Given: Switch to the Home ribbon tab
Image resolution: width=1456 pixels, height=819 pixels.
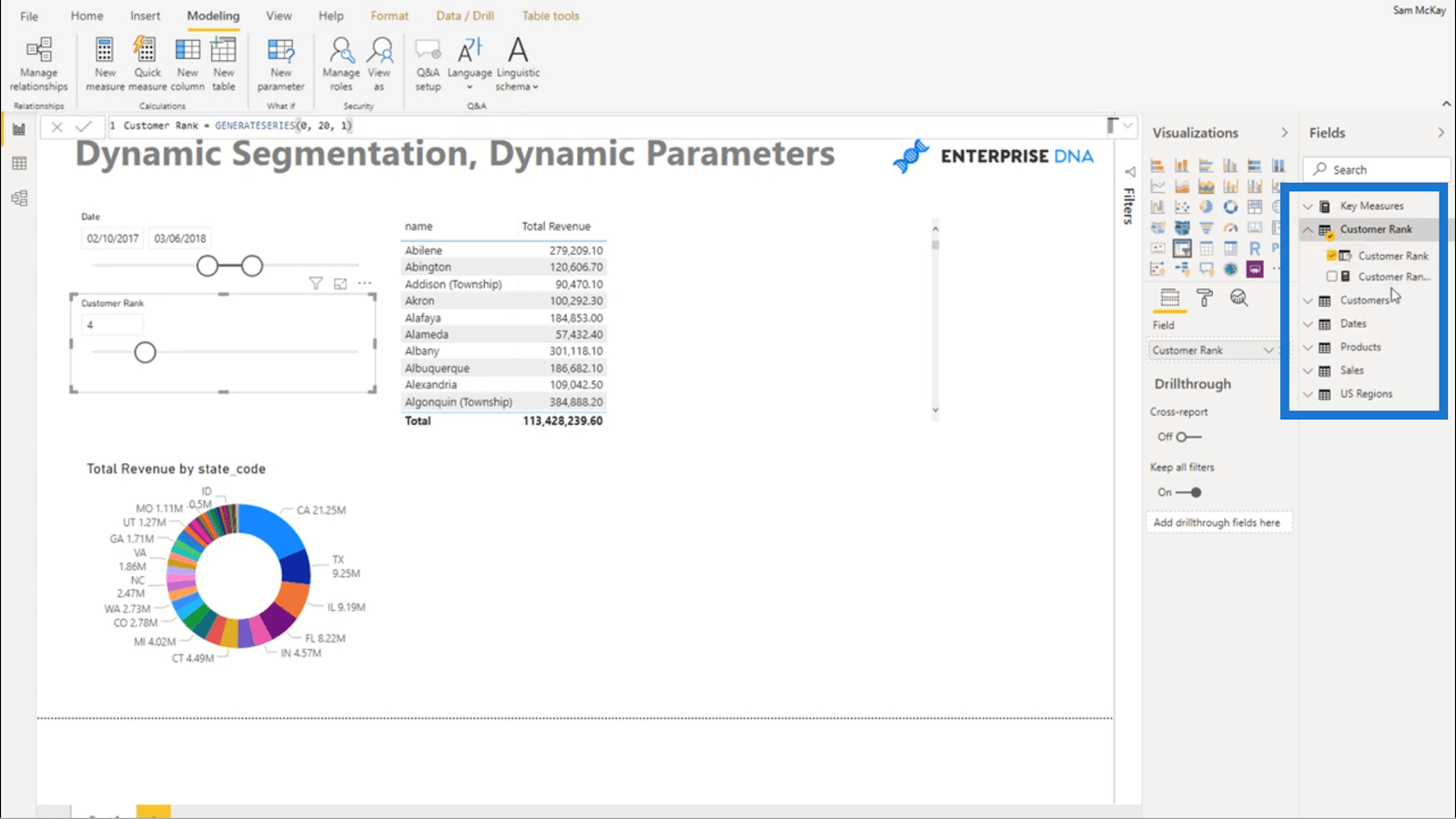Looking at the screenshot, I should point(87,15).
